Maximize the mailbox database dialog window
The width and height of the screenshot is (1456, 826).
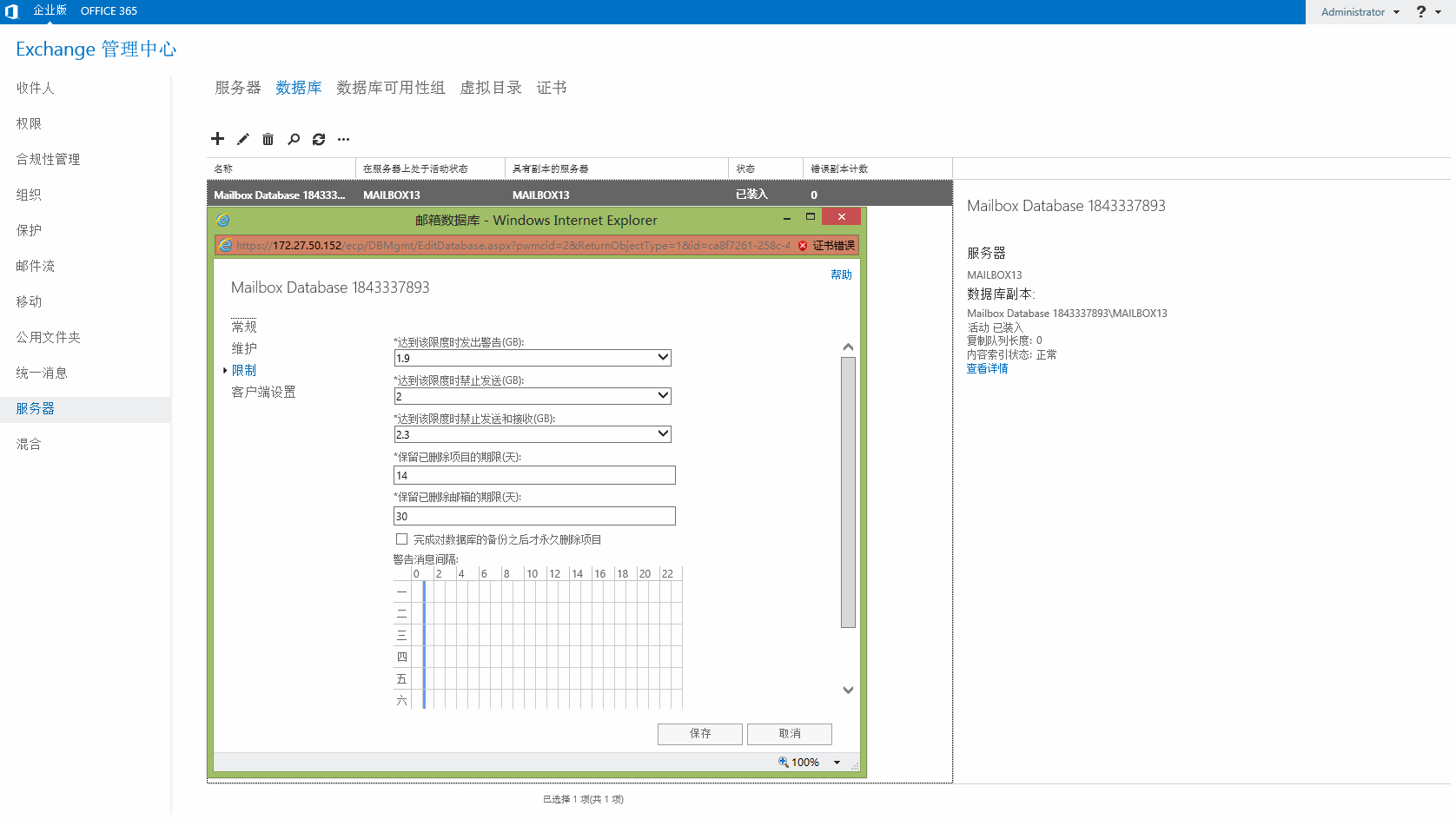[x=811, y=217]
